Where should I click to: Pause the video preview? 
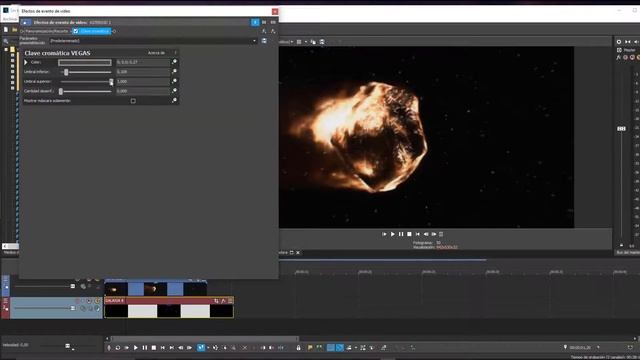(401, 234)
